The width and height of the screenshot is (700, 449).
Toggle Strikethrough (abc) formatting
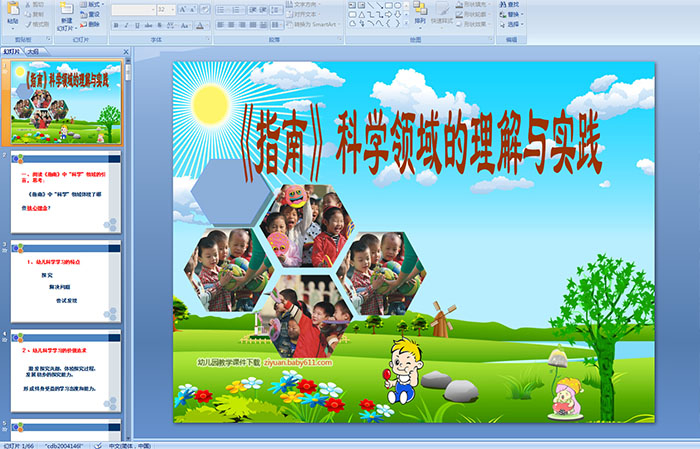[148, 25]
